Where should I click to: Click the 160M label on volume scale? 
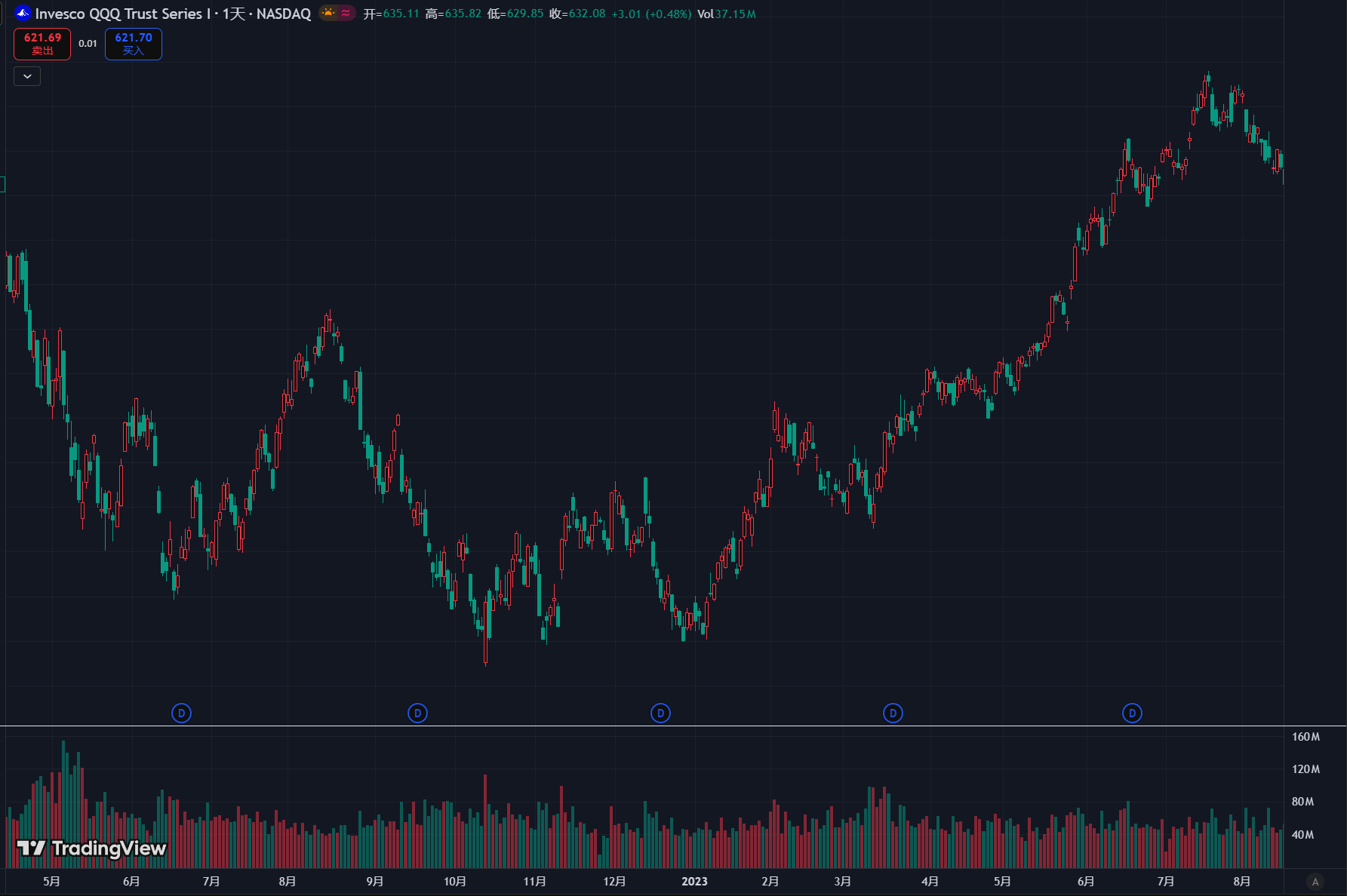tap(1305, 737)
